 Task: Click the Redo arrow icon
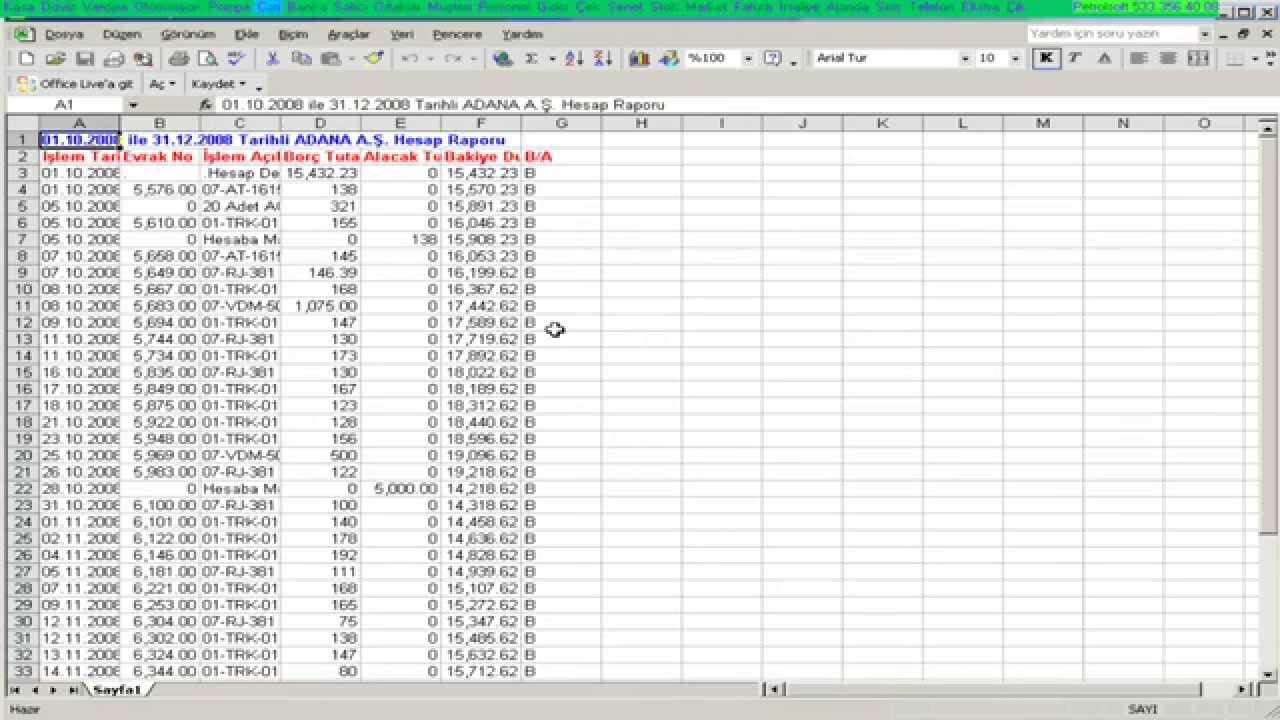click(452, 59)
